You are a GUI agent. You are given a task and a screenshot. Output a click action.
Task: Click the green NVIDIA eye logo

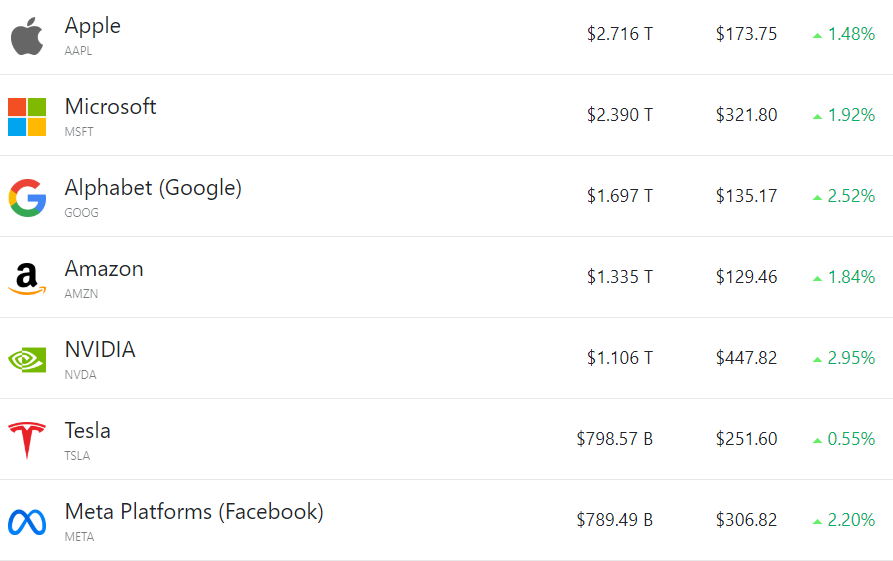click(x=27, y=359)
